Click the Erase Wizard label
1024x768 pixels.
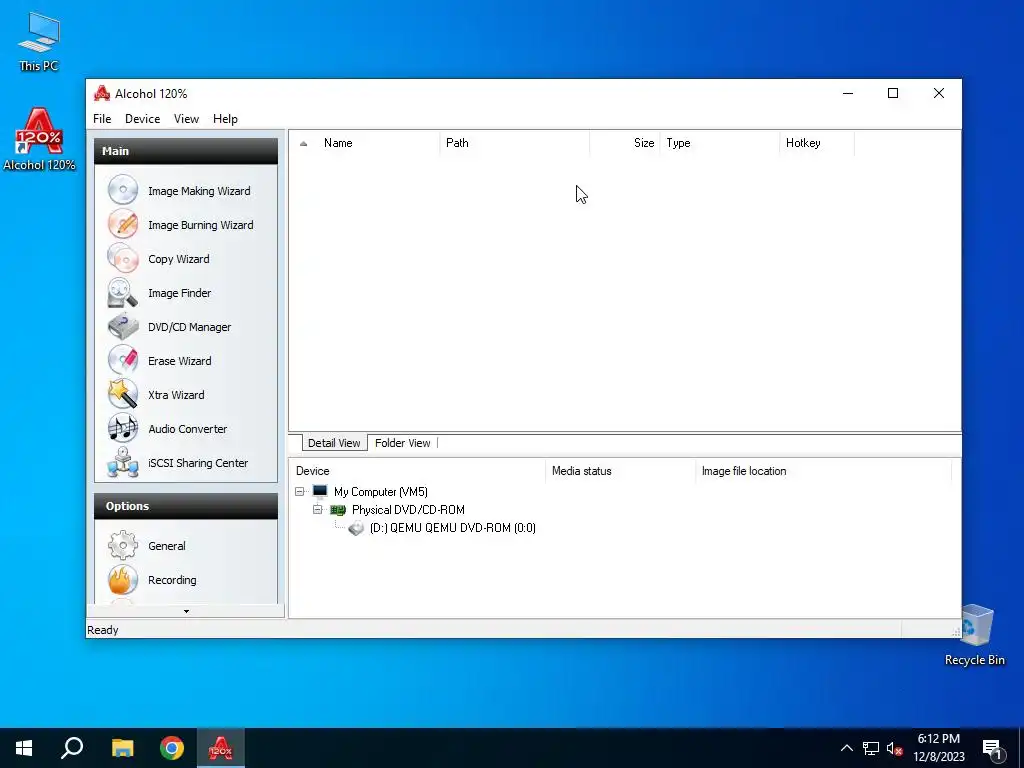[x=180, y=360]
